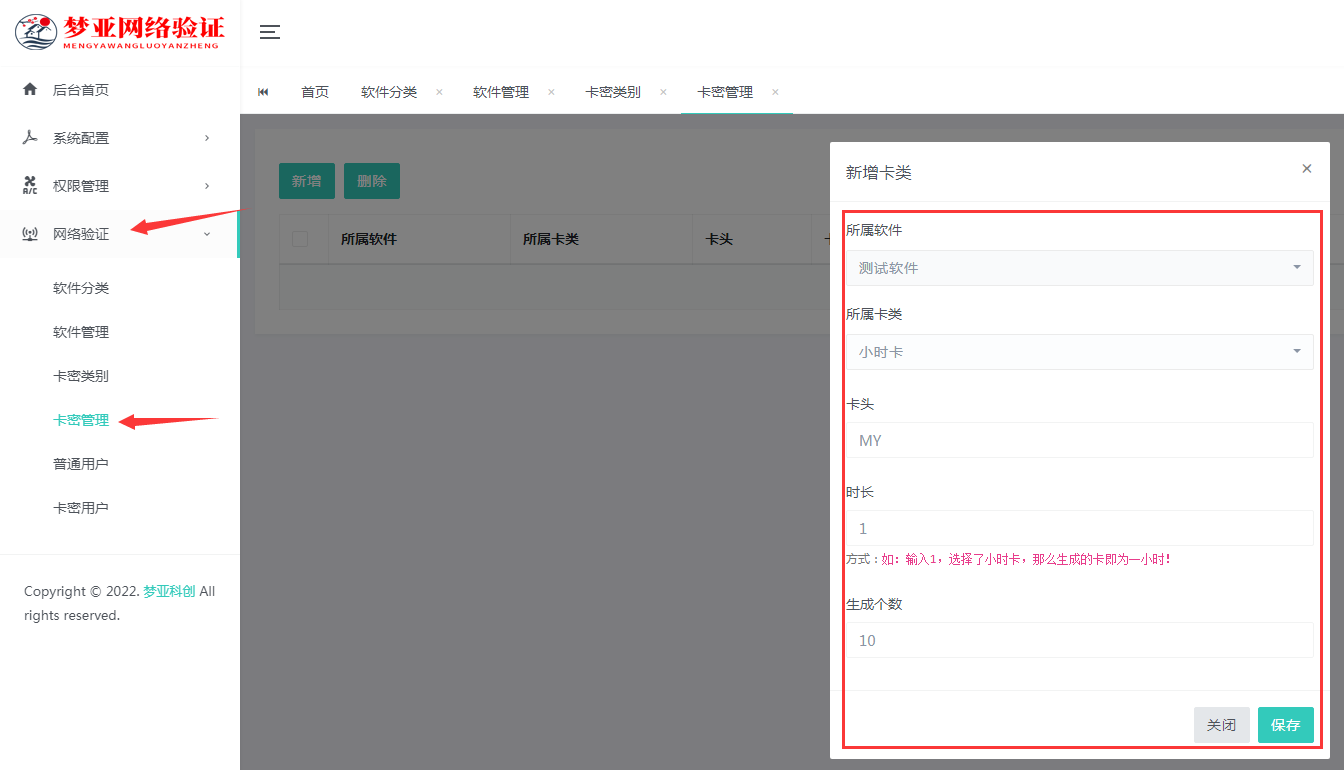Switch to the 软件管理 tab
The height and width of the screenshot is (770, 1344).
(500, 91)
